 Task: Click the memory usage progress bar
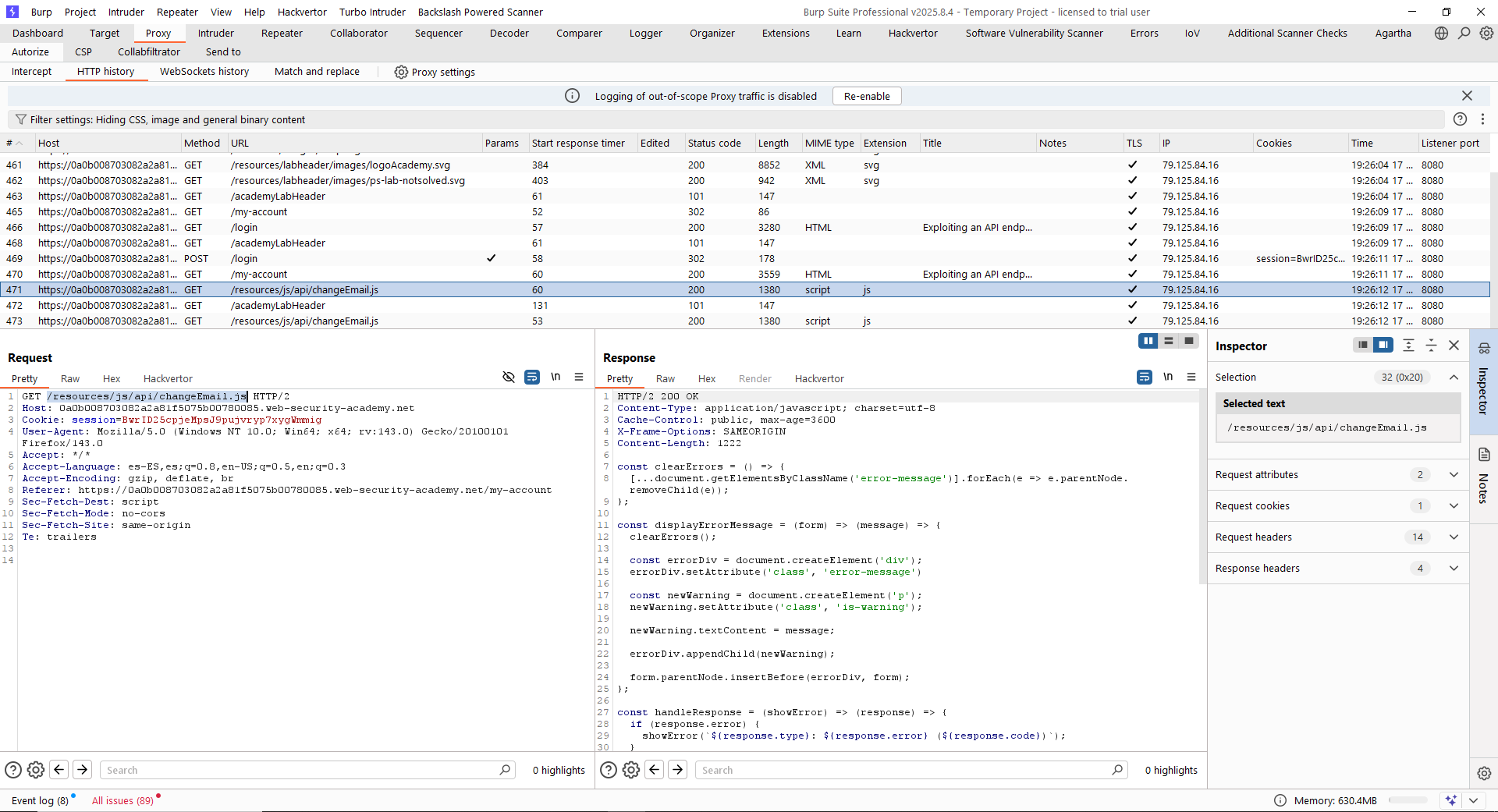click(x=1407, y=800)
